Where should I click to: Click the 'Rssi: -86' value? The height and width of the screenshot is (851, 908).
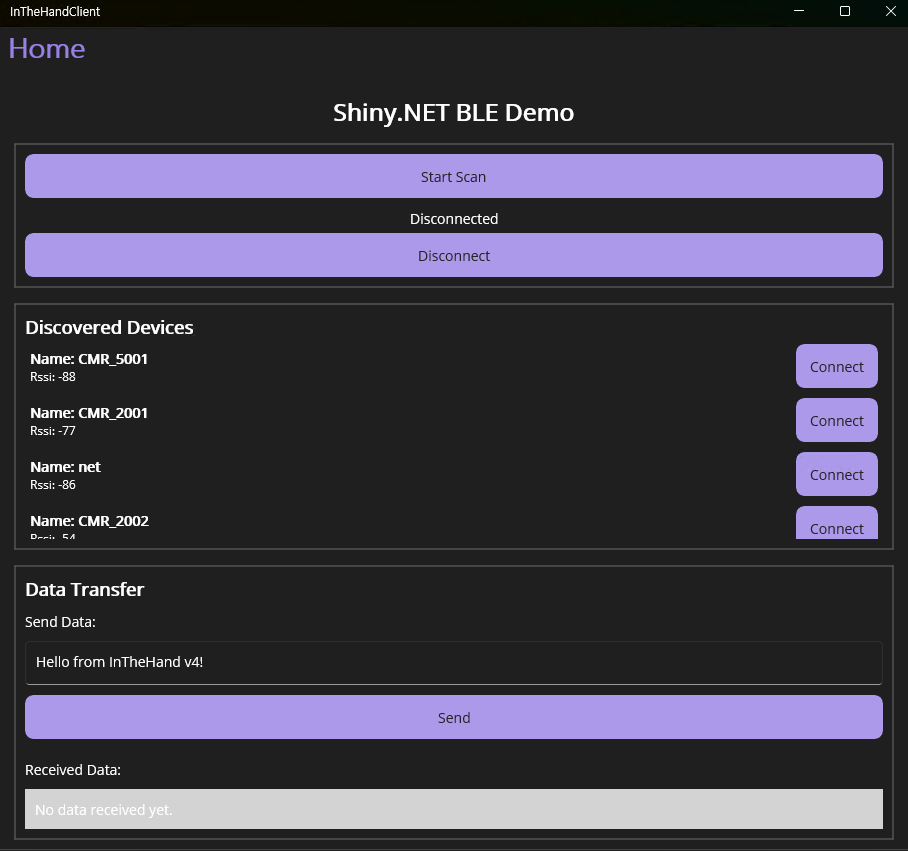53,485
